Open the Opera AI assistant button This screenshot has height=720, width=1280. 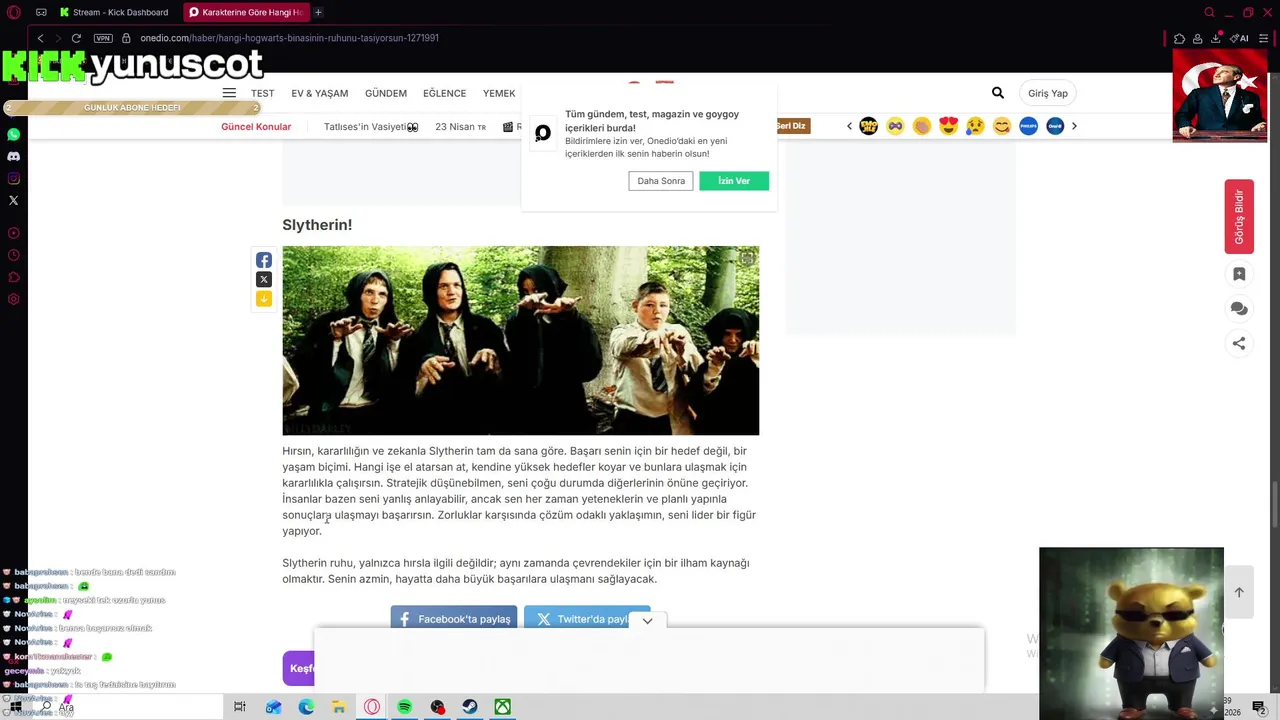tap(1240, 38)
